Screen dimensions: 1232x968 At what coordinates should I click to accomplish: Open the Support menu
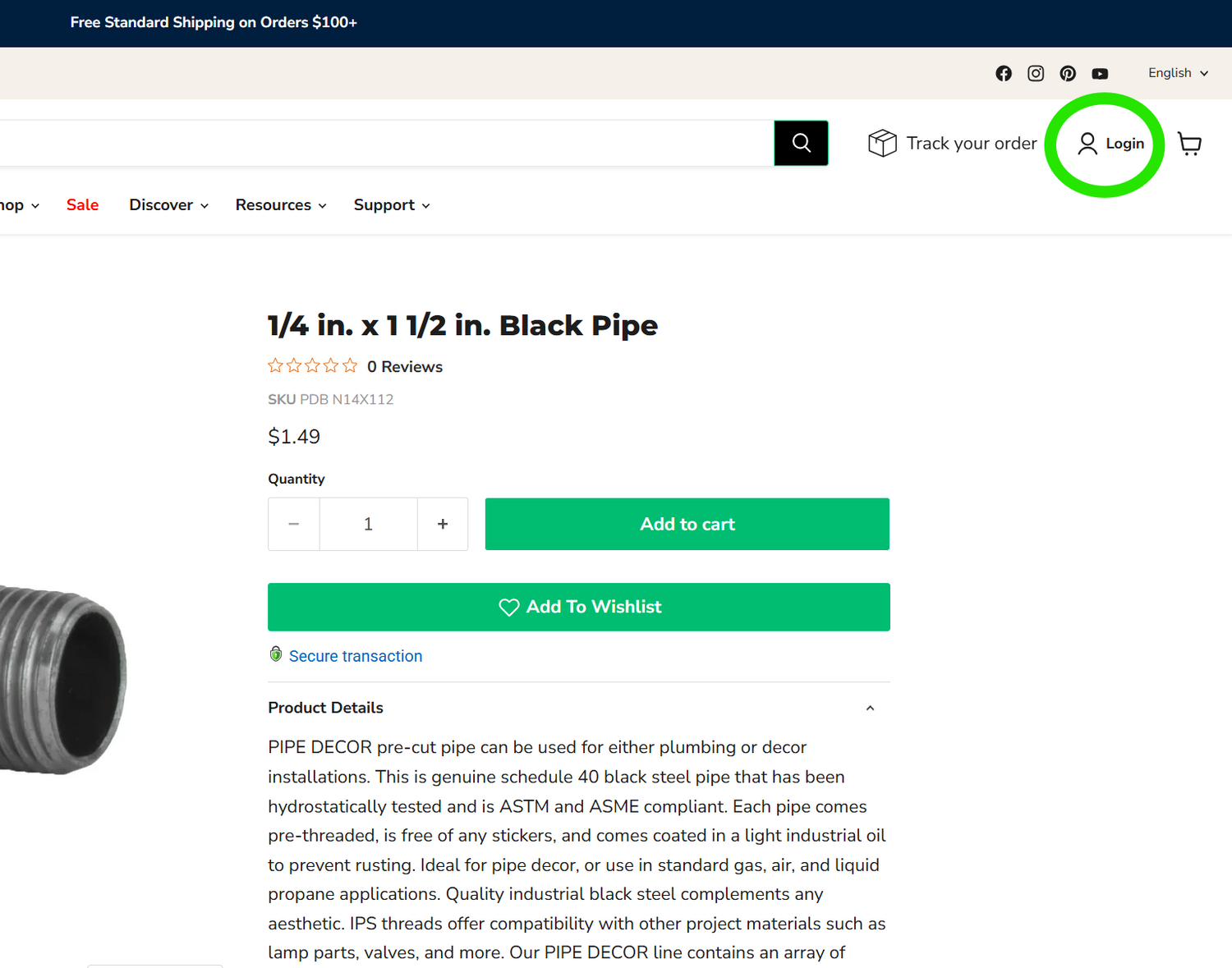pos(390,205)
